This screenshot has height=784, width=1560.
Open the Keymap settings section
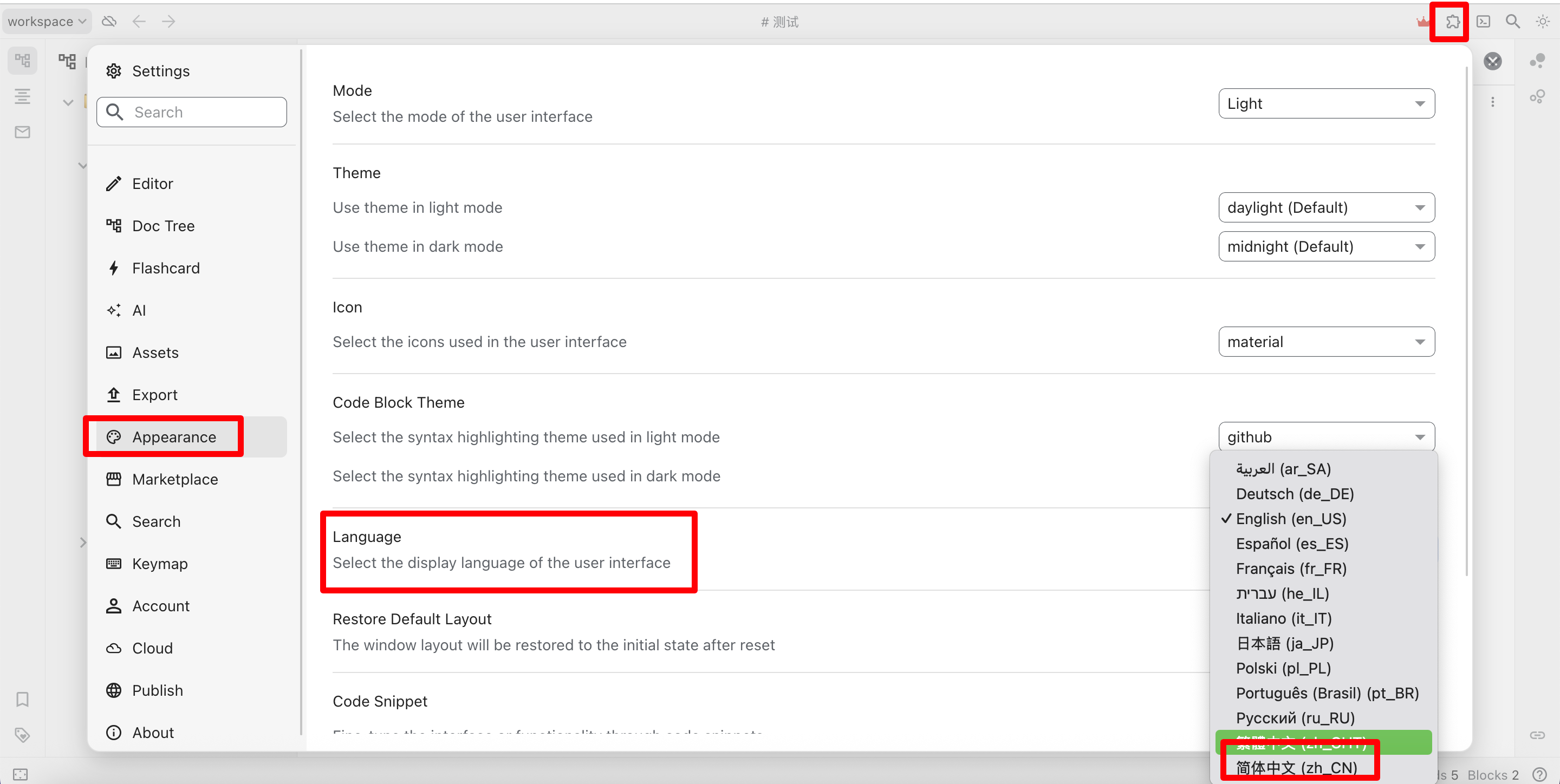pos(159,564)
